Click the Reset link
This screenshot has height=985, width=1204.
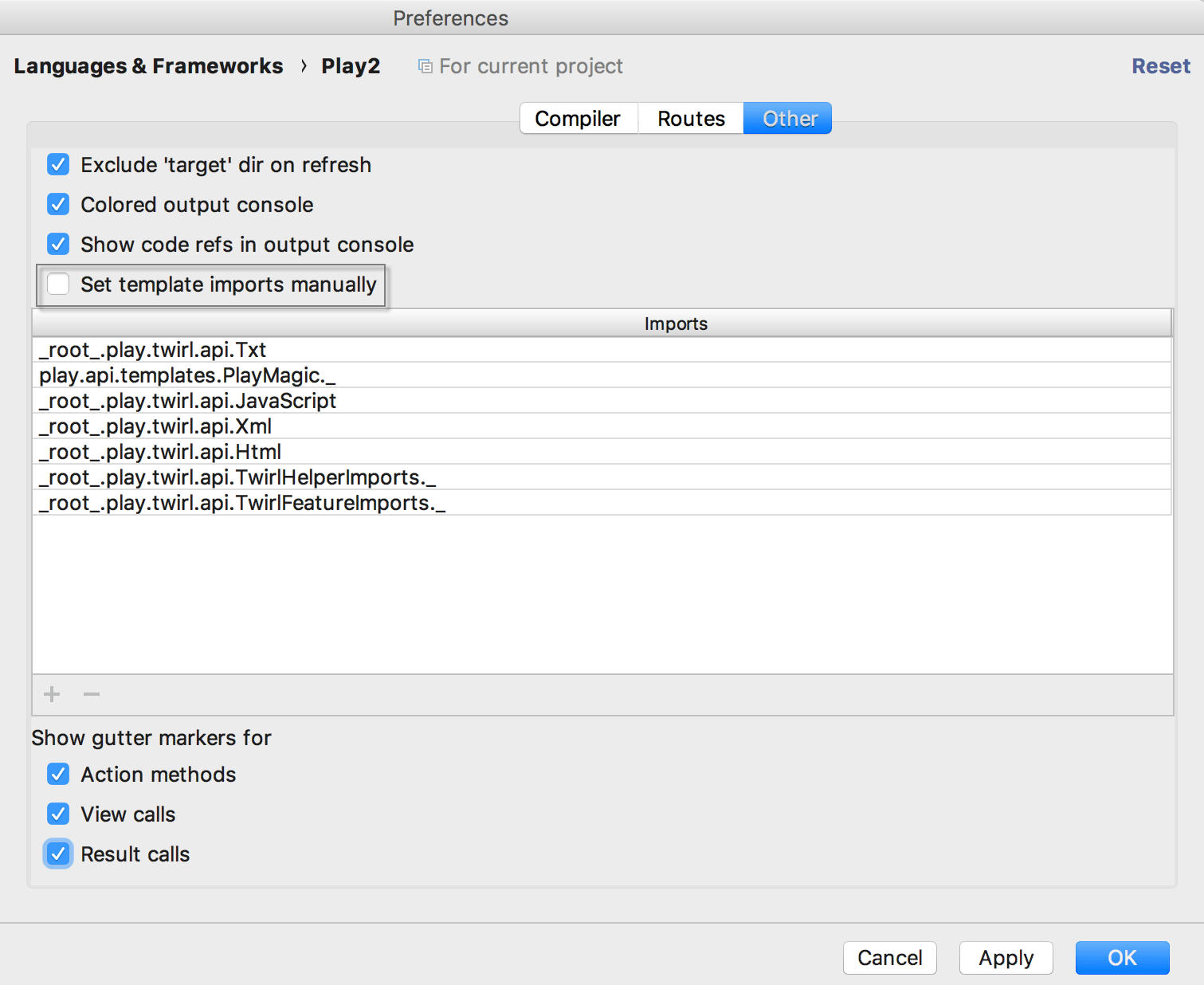[x=1161, y=66]
